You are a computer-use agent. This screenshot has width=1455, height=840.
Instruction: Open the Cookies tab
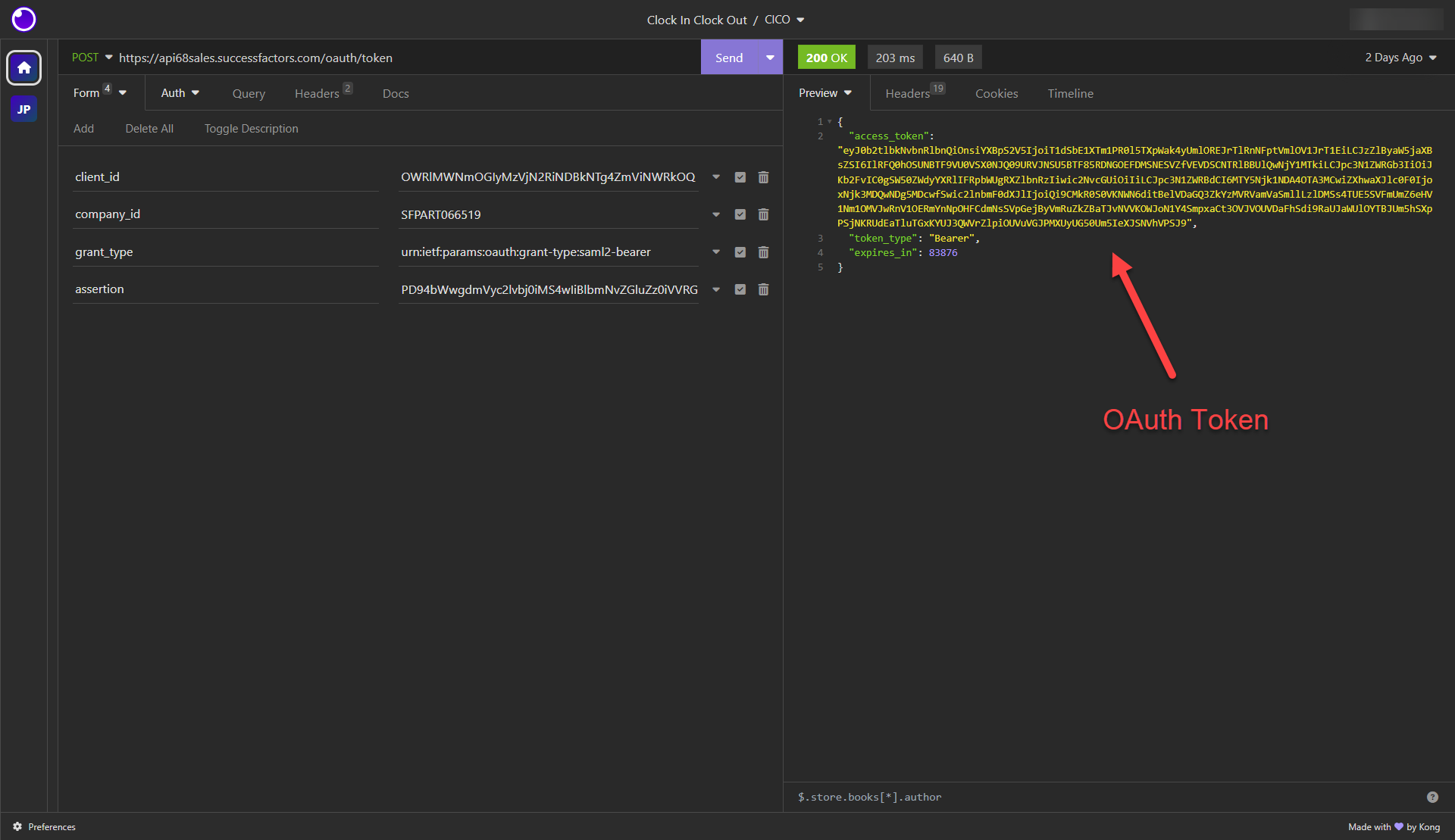point(997,93)
